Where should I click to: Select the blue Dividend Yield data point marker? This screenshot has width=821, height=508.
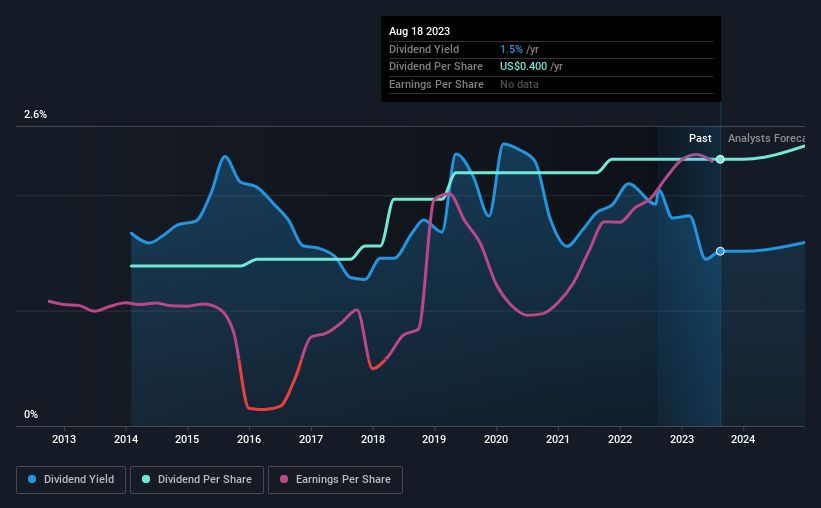720,251
